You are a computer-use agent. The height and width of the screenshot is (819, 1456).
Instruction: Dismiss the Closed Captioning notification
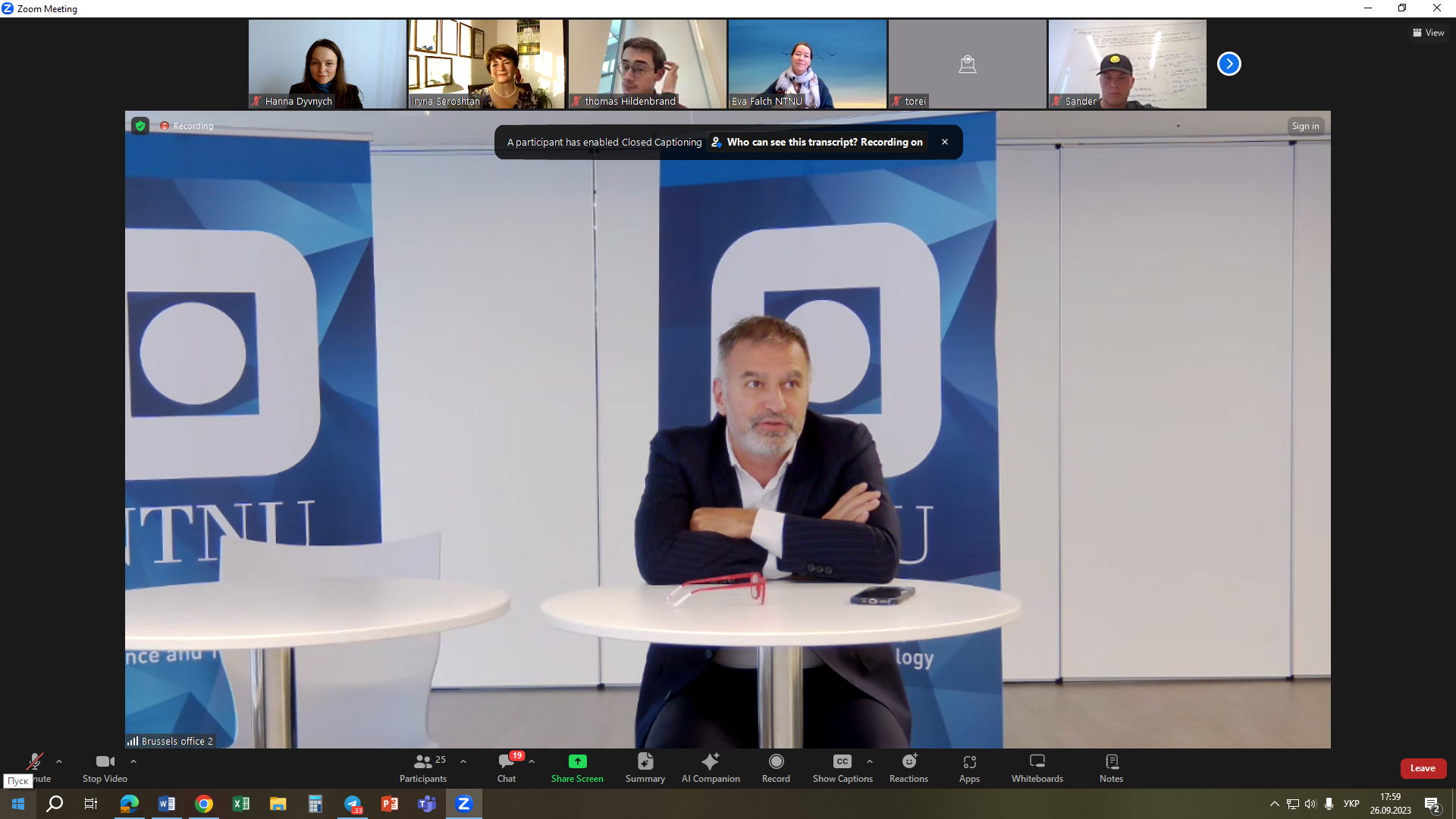point(945,142)
